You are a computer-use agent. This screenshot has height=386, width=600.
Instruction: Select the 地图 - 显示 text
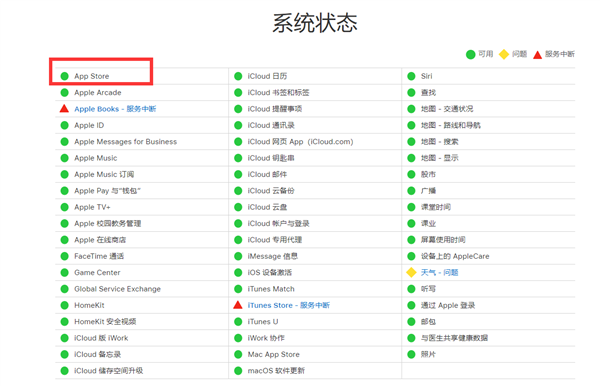coord(440,158)
